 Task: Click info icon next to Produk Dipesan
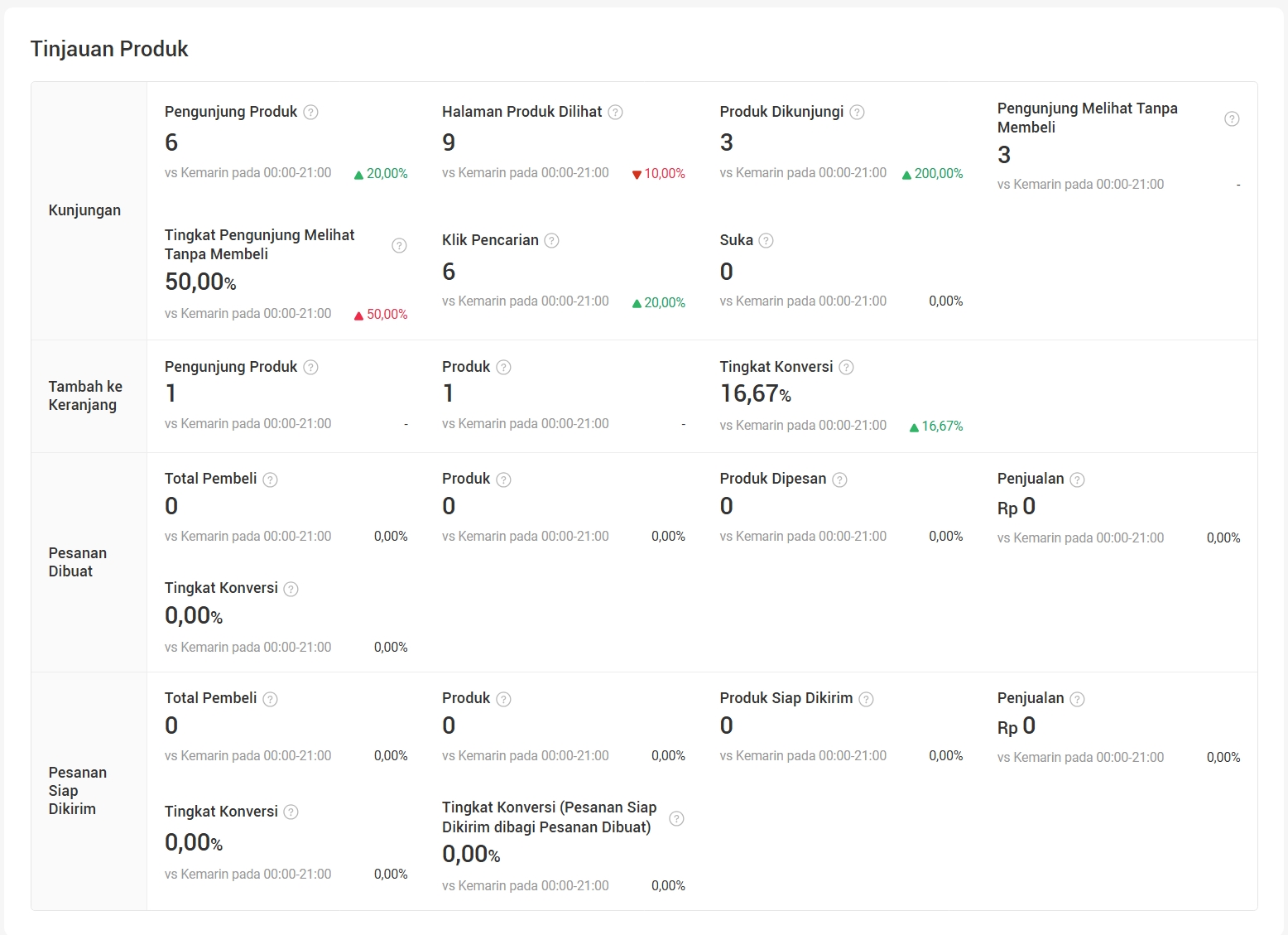click(839, 480)
